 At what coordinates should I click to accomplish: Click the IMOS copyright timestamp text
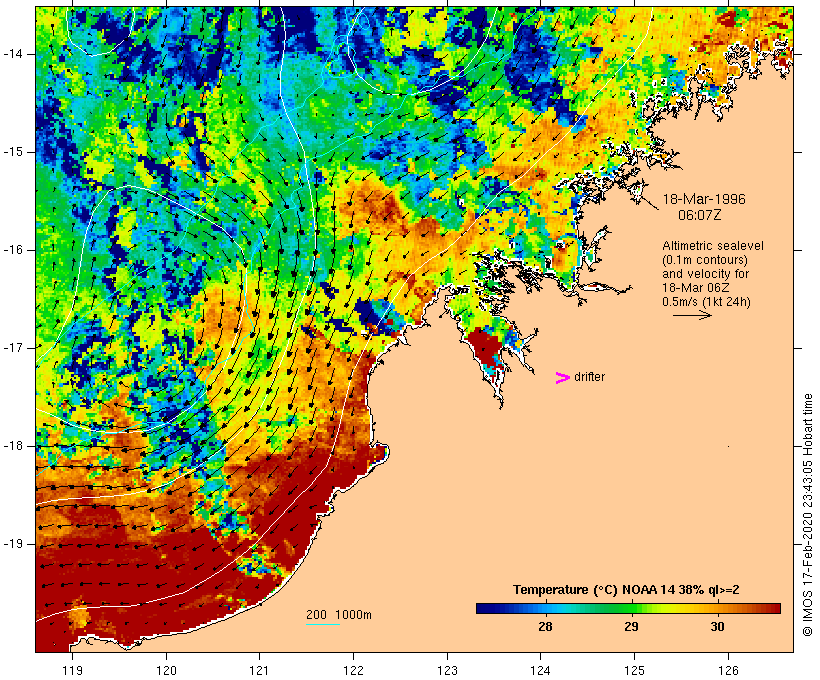pos(808,515)
